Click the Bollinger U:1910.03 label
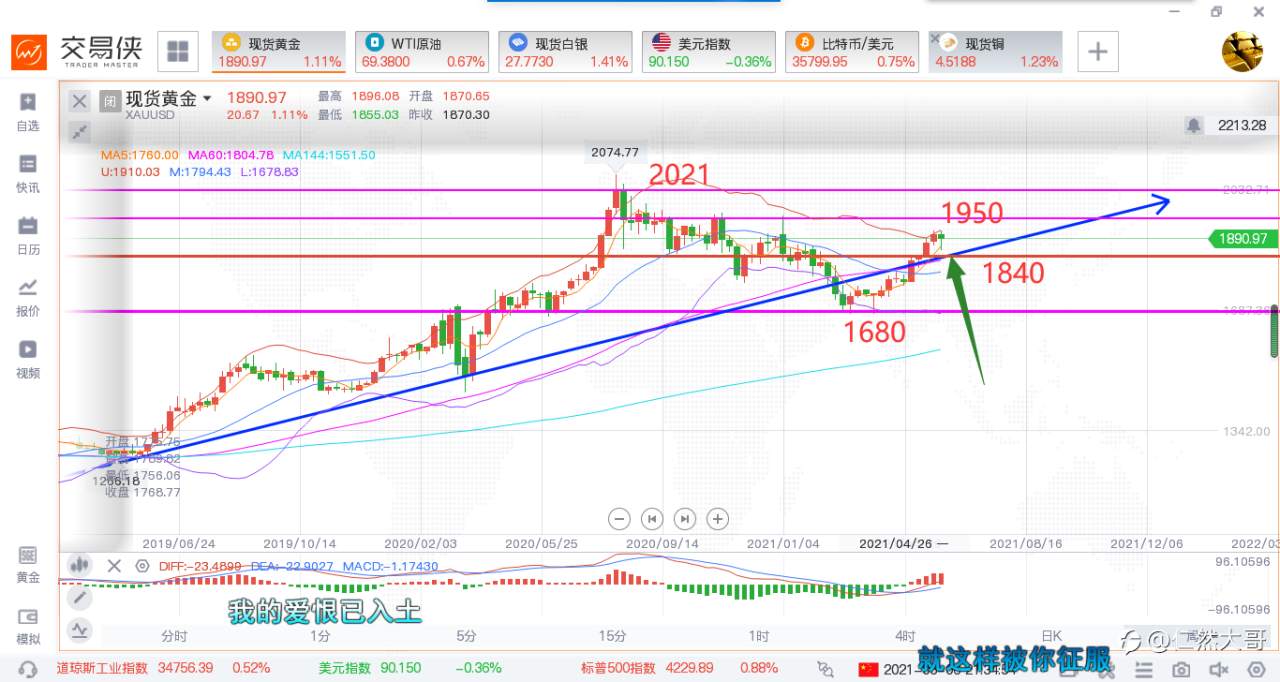Screen dimensions: 1280x682 coord(130,172)
